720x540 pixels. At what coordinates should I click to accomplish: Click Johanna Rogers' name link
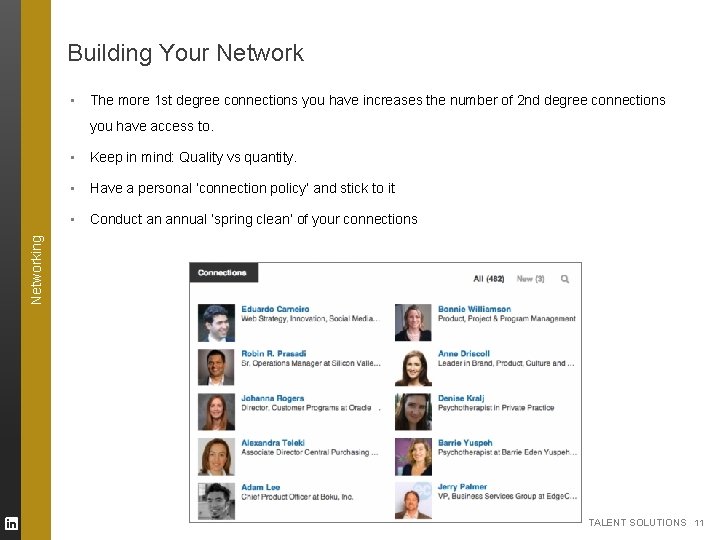(273, 398)
